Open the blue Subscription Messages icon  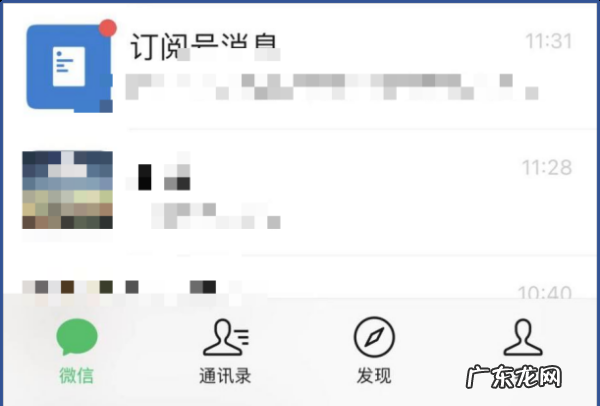(x=69, y=68)
